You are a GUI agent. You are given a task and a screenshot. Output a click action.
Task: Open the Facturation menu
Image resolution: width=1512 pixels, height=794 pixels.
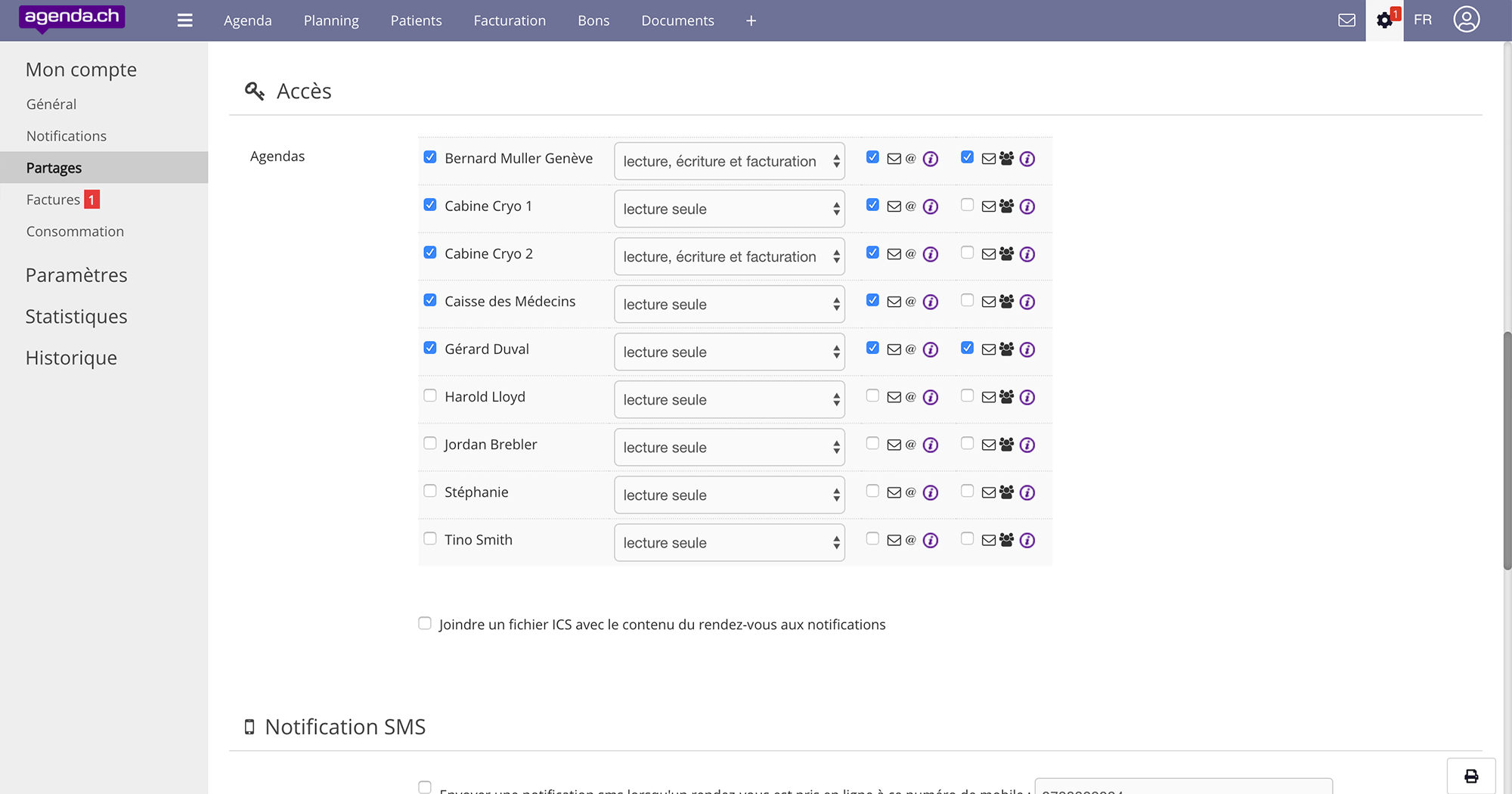coord(510,20)
